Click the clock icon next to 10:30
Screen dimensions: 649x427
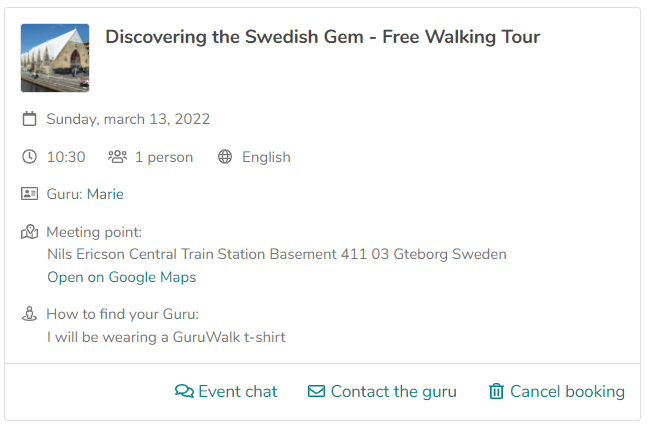tap(29, 157)
